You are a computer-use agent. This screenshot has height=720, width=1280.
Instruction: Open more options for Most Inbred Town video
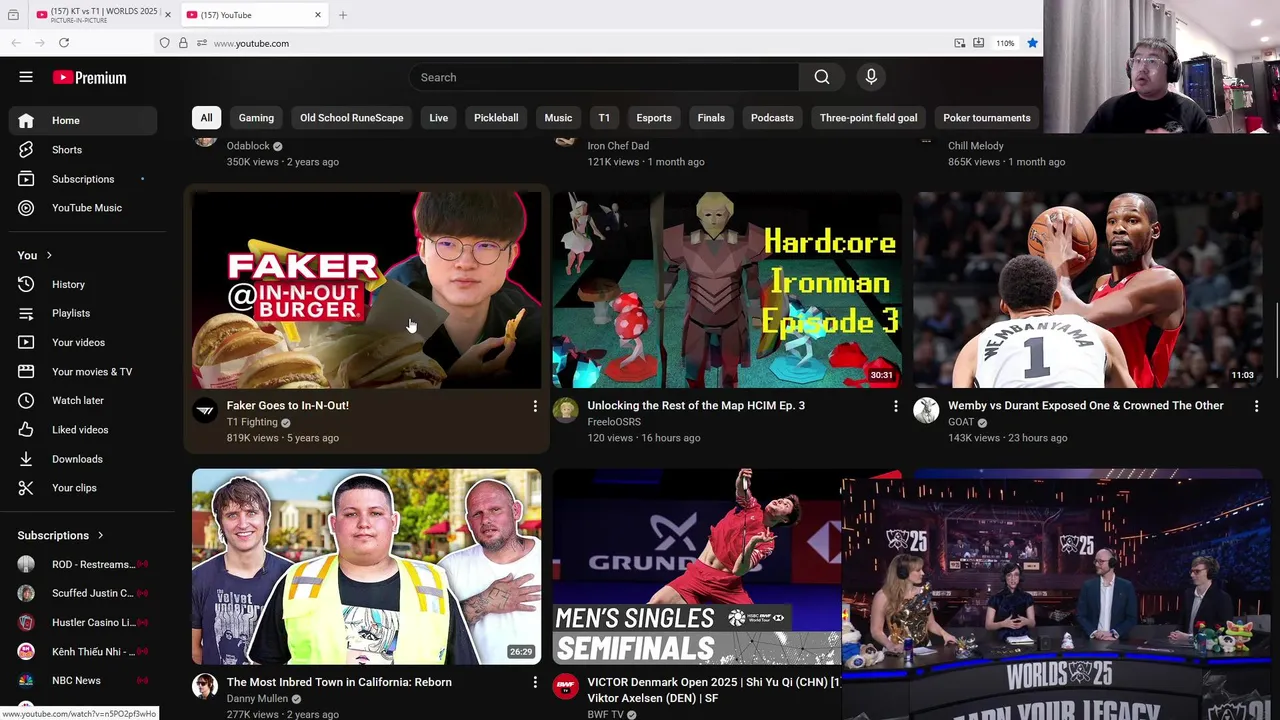point(535,682)
